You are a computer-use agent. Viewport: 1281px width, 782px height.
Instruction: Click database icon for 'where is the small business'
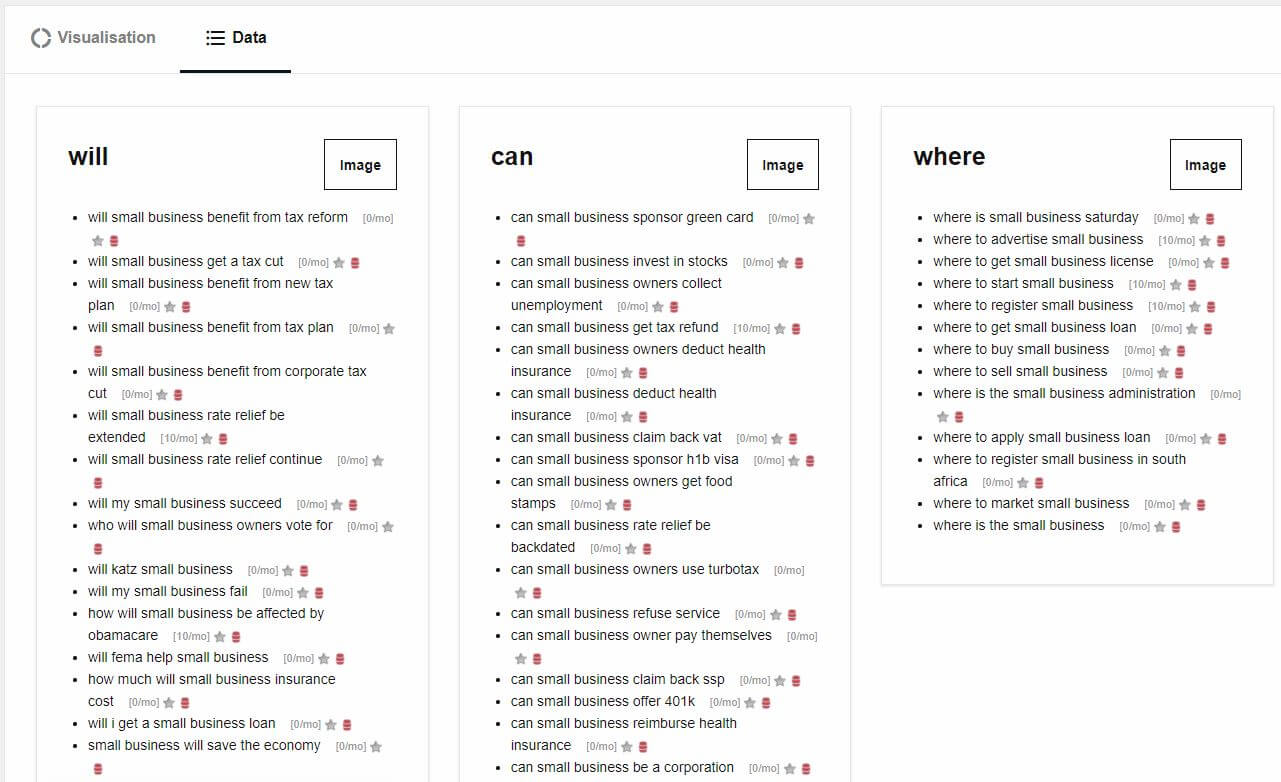tap(1176, 527)
